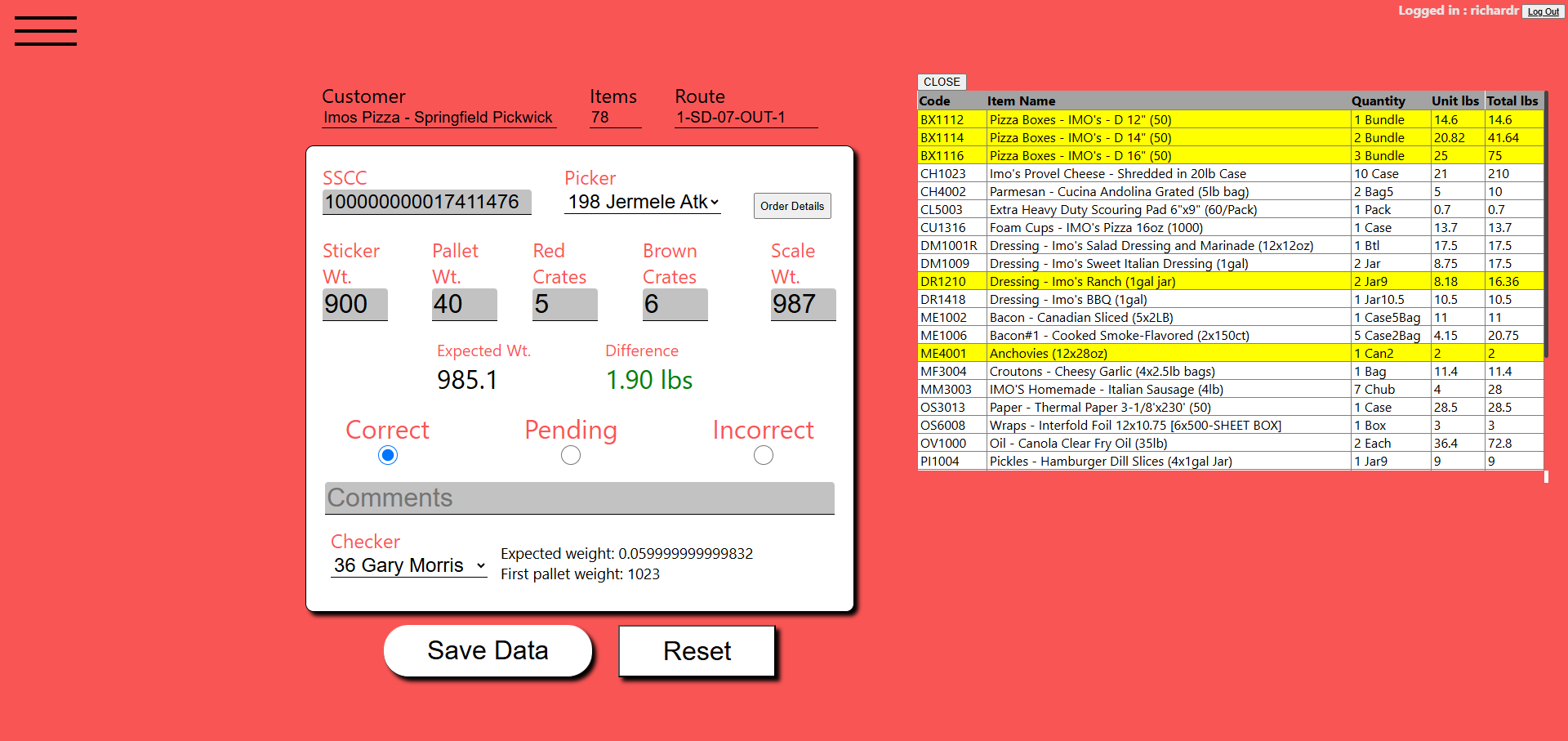
Task: Open the Picker dropdown
Action: (x=643, y=202)
